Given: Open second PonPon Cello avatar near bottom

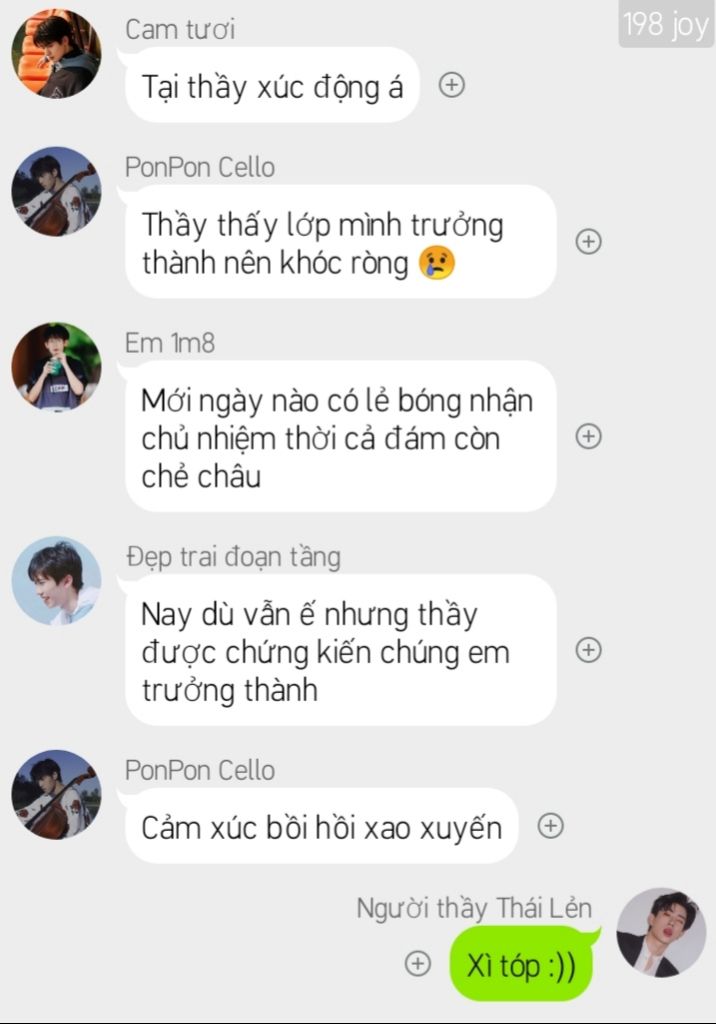Looking at the screenshot, I should click(x=57, y=795).
